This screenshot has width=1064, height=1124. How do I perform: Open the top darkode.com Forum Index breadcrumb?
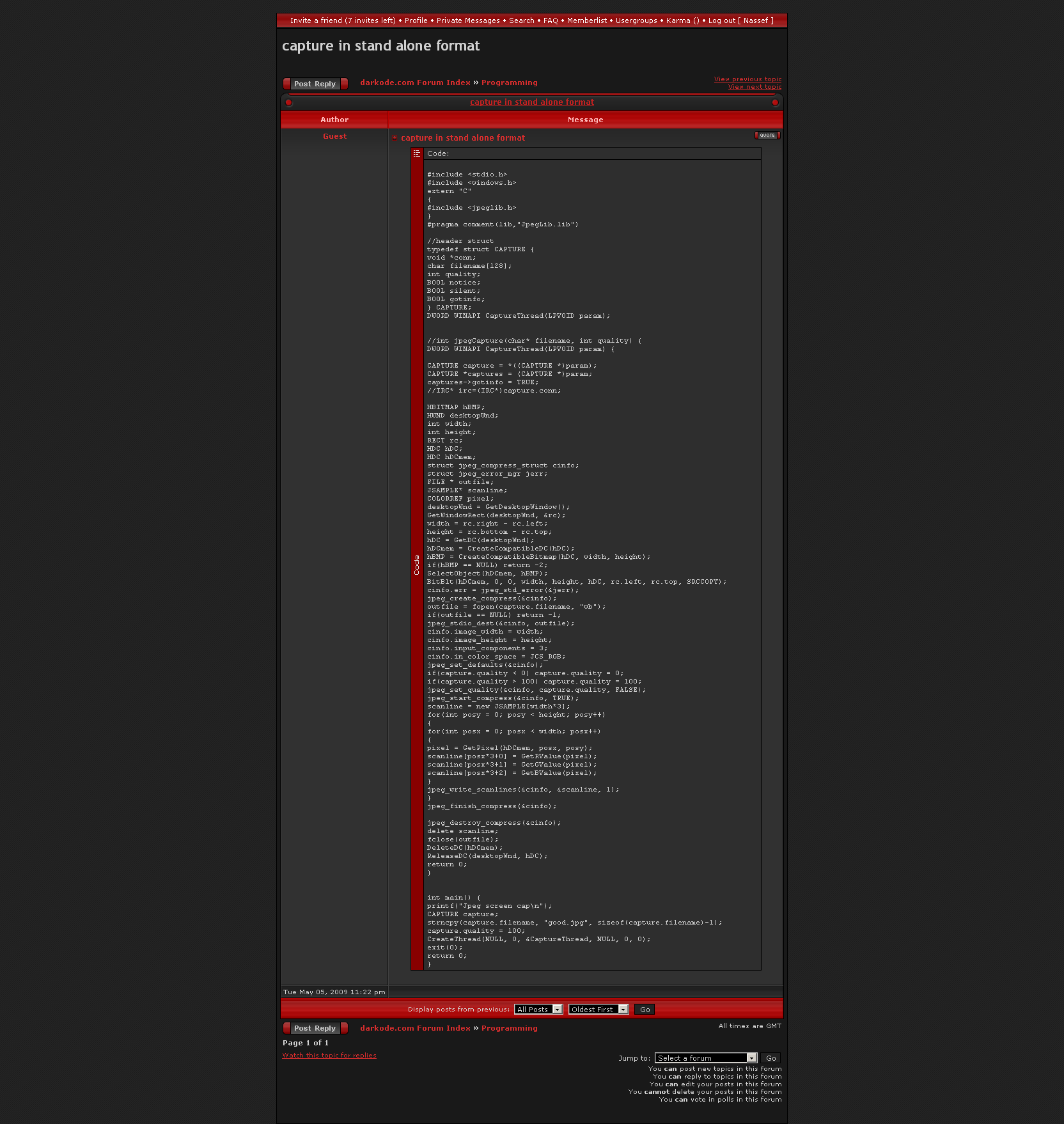pos(415,82)
